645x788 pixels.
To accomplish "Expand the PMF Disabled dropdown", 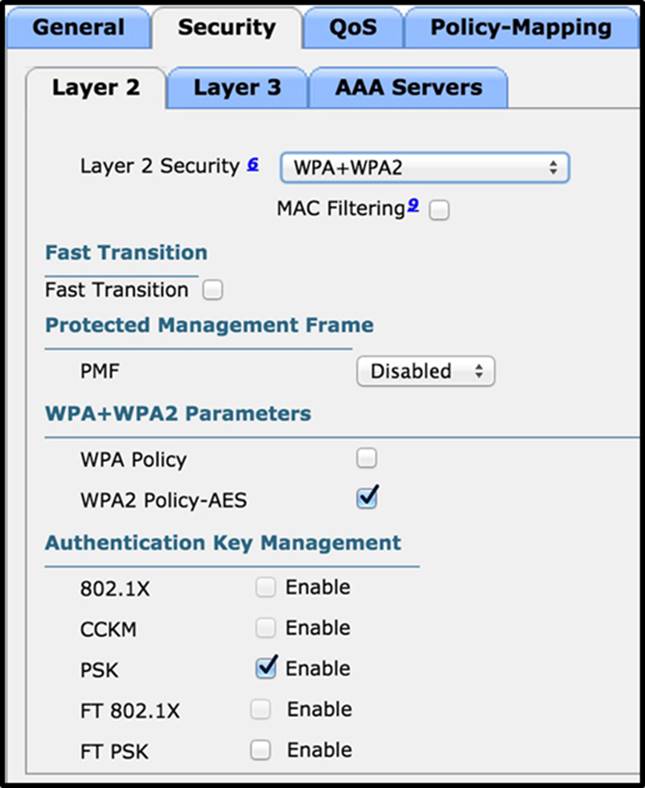I will (426, 371).
